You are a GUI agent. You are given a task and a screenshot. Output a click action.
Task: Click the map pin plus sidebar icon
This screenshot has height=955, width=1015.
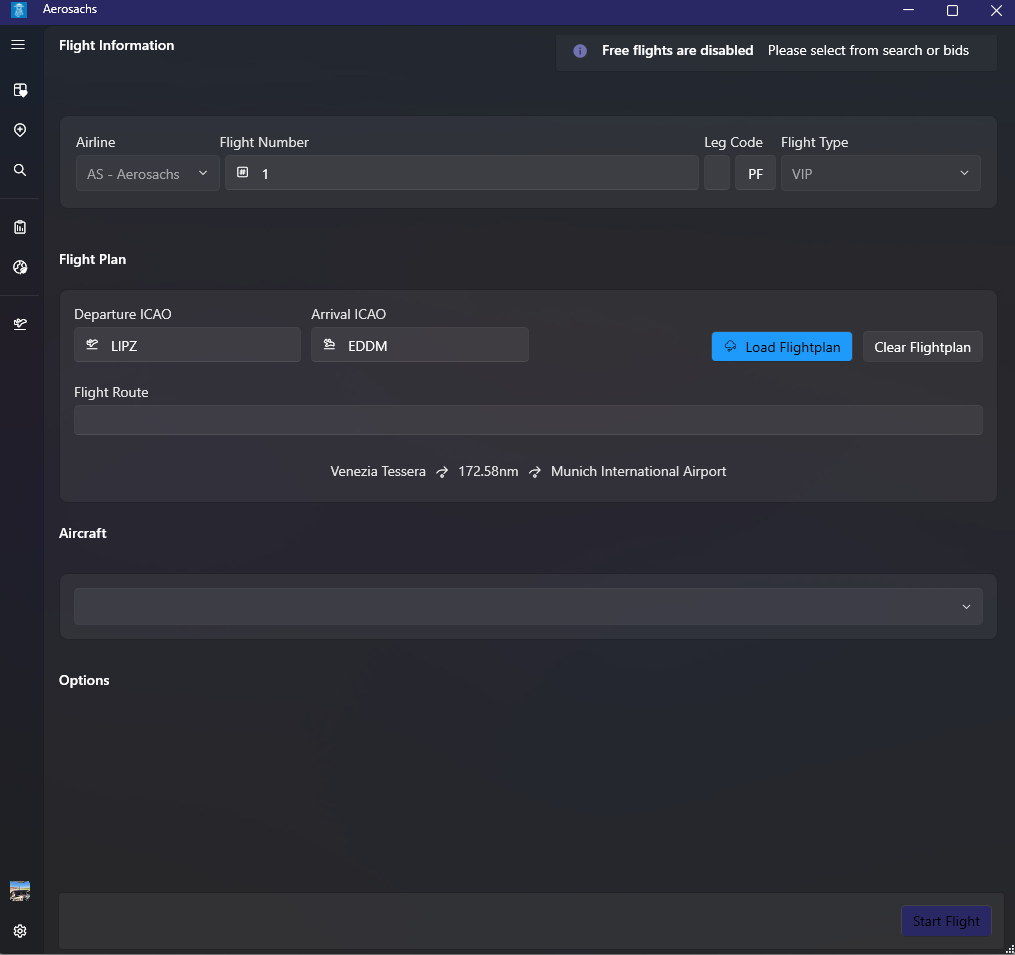coord(19,130)
